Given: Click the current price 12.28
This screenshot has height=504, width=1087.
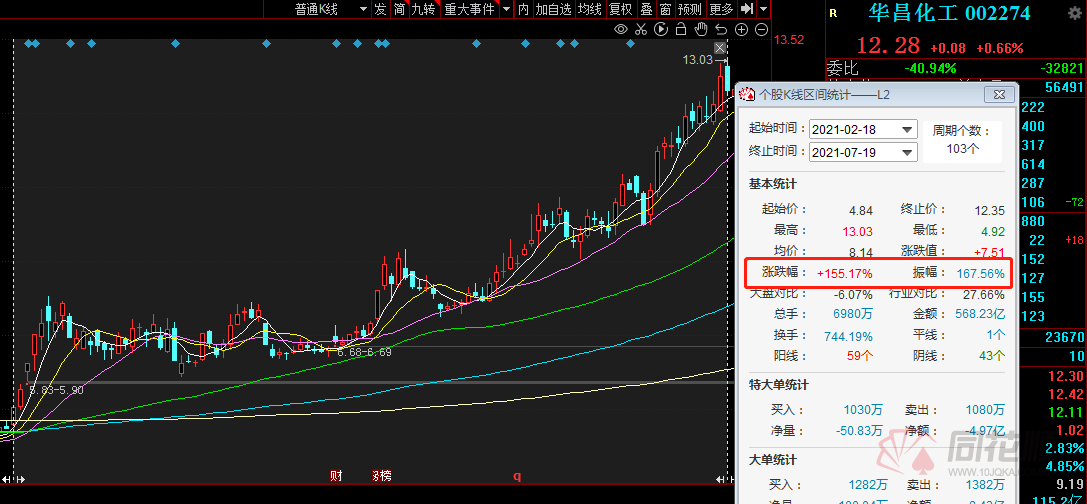Looking at the screenshot, I should (x=888, y=46).
